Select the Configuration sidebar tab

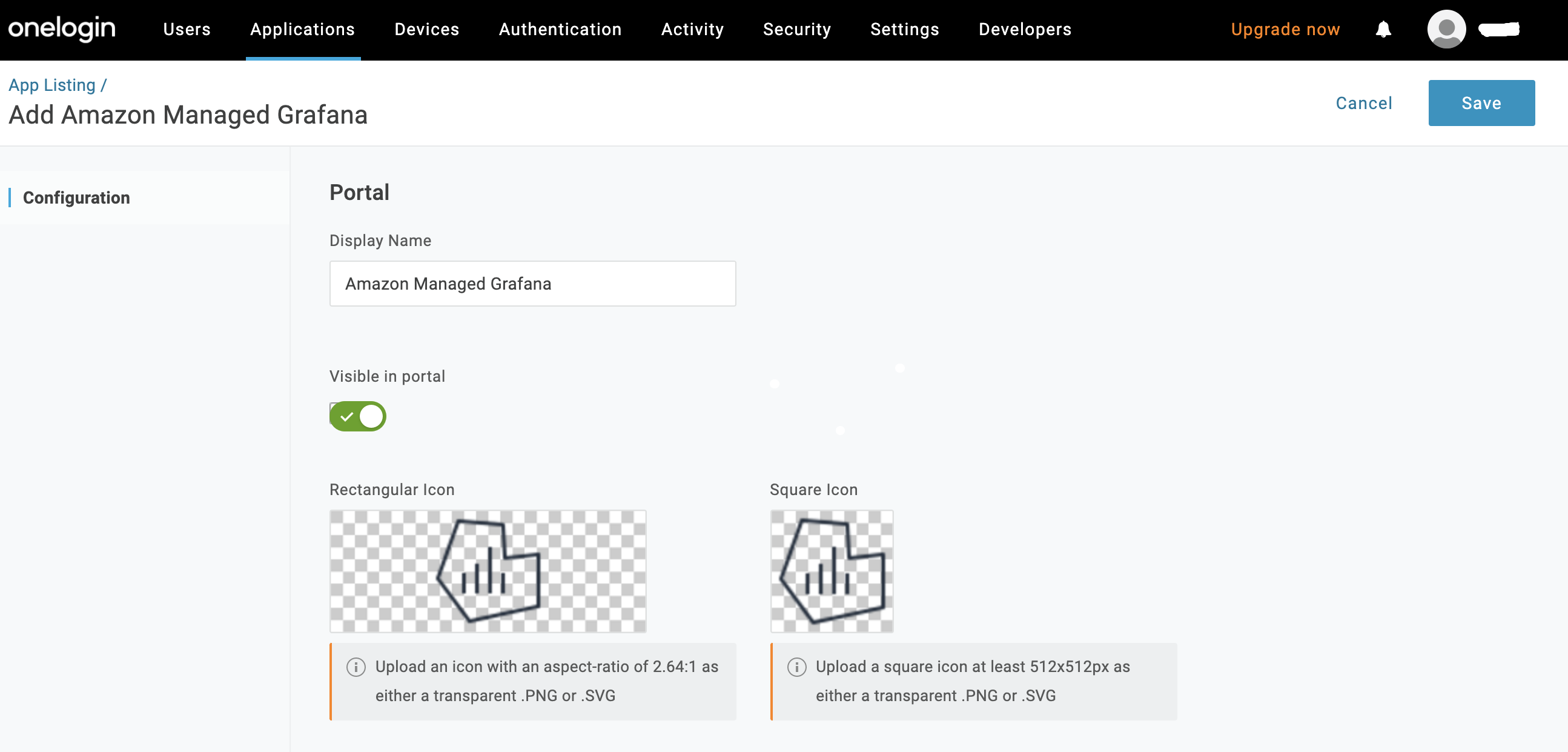[x=76, y=198]
